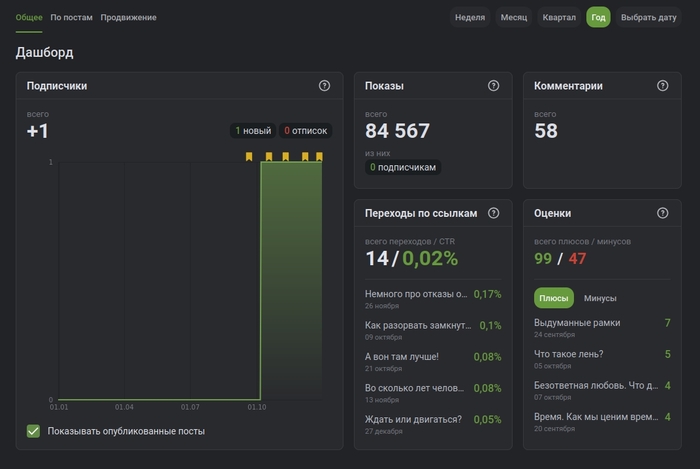The width and height of the screenshot is (700, 469).
Task: Select Общее tab
Action: 29,17
